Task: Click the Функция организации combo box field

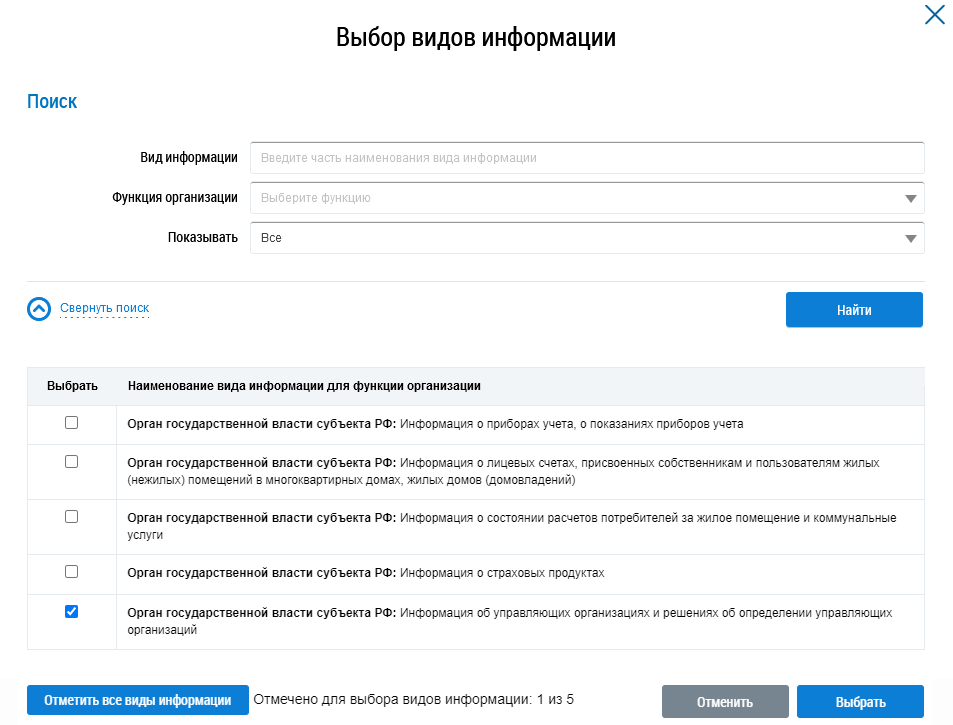Action: [575, 198]
